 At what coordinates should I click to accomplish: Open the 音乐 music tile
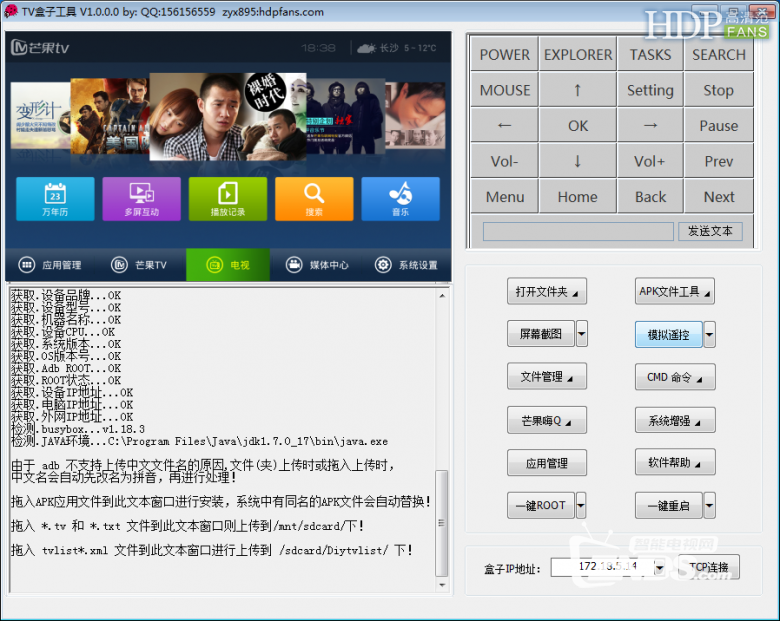click(x=400, y=199)
